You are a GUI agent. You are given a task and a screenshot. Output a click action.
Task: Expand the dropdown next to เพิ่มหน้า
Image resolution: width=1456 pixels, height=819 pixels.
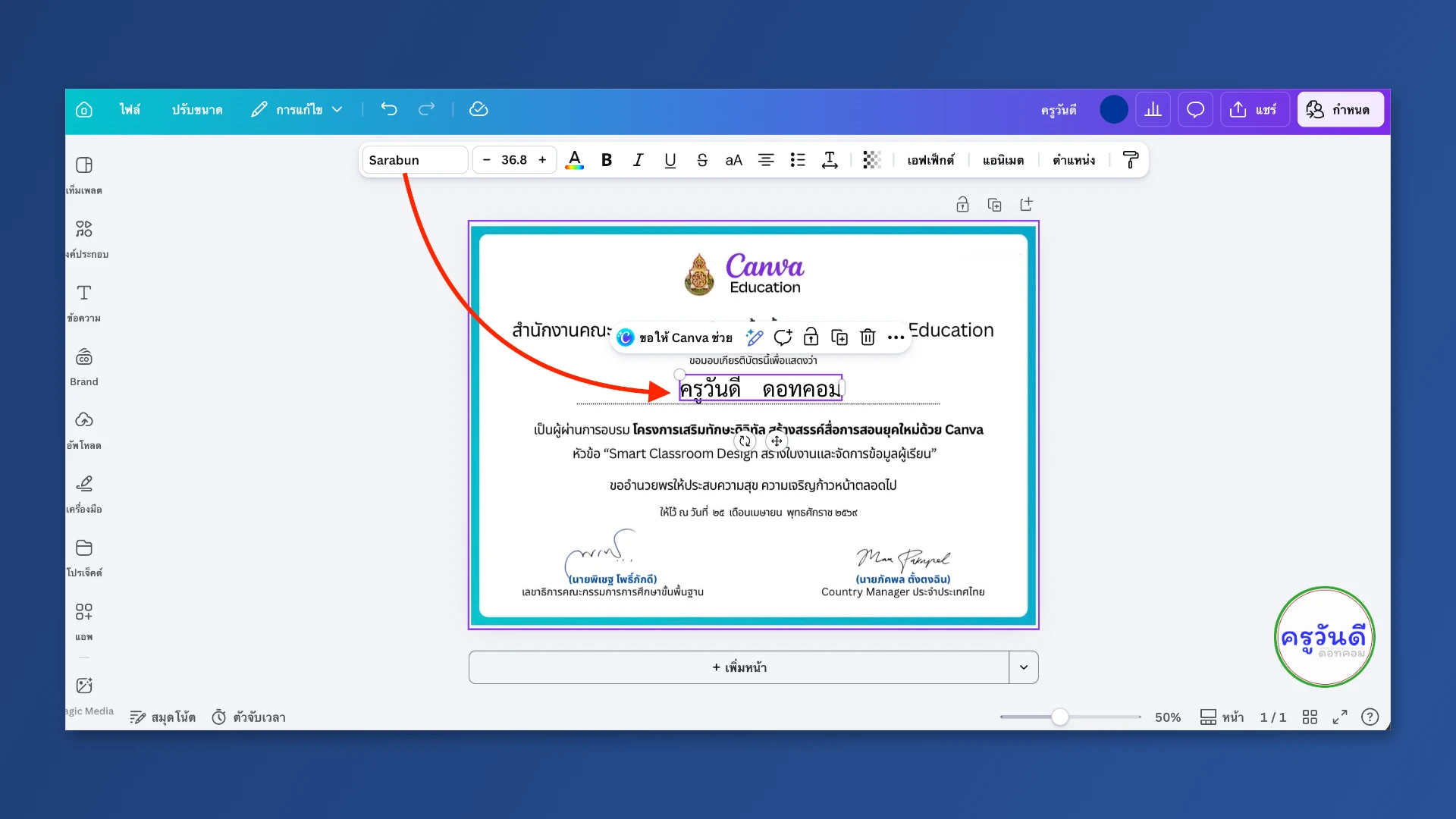[1023, 667]
